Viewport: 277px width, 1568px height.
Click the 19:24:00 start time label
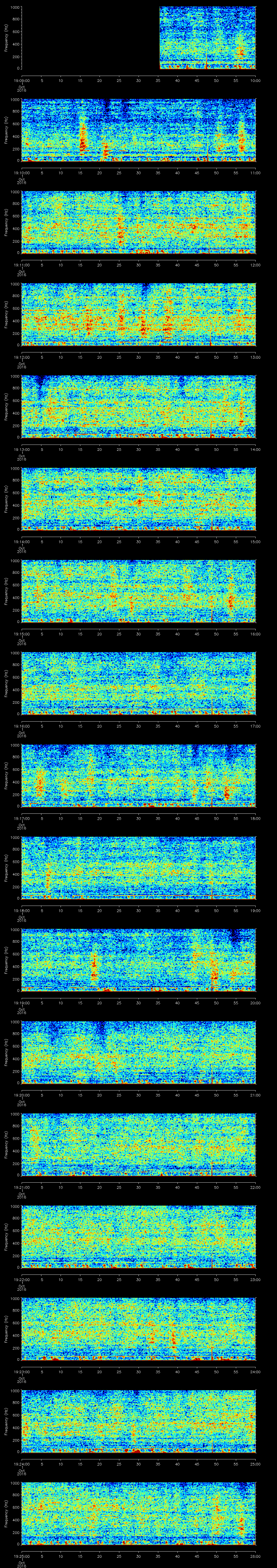pyautogui.click(x=21, y=1464)
